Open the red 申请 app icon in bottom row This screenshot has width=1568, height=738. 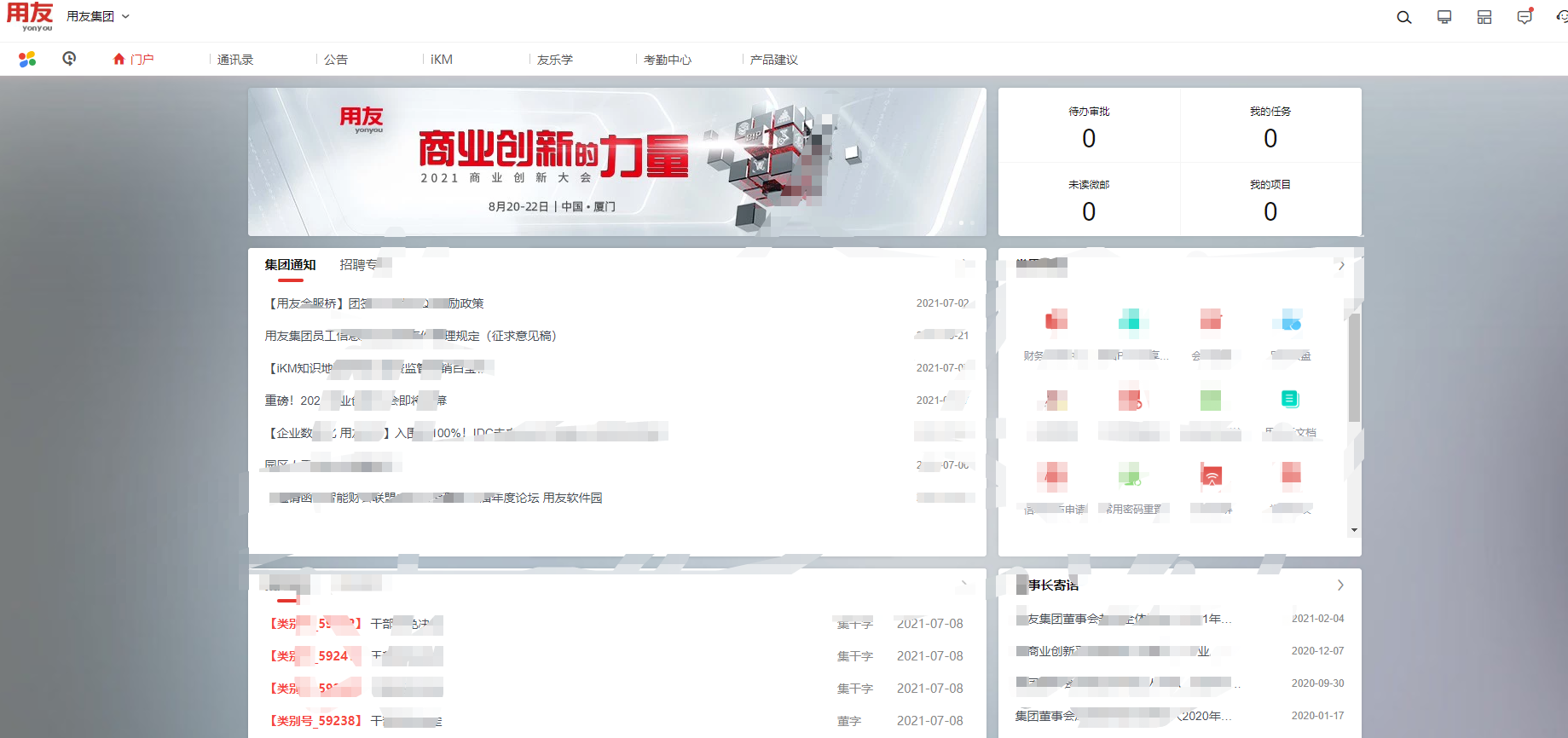1052,476
